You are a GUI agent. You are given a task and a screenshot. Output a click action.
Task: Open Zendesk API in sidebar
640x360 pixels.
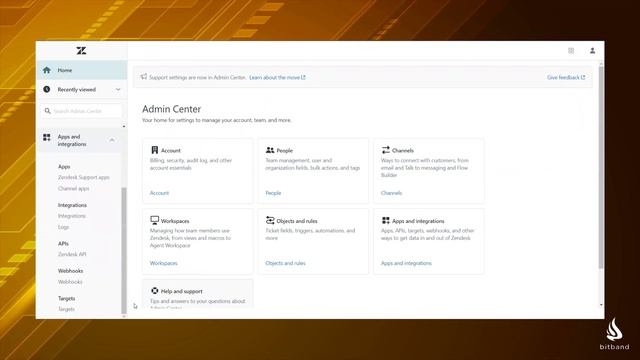click(72, 254)
